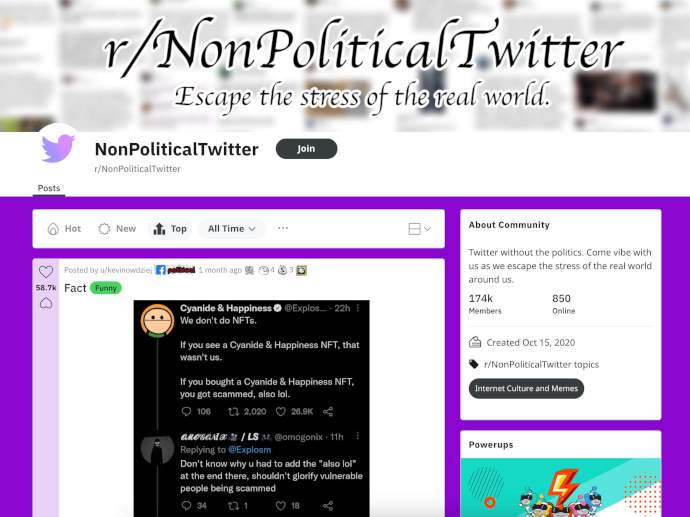
Task: Click the share icon on Cyanide & Happiness tweet
Action: [328, 411]
